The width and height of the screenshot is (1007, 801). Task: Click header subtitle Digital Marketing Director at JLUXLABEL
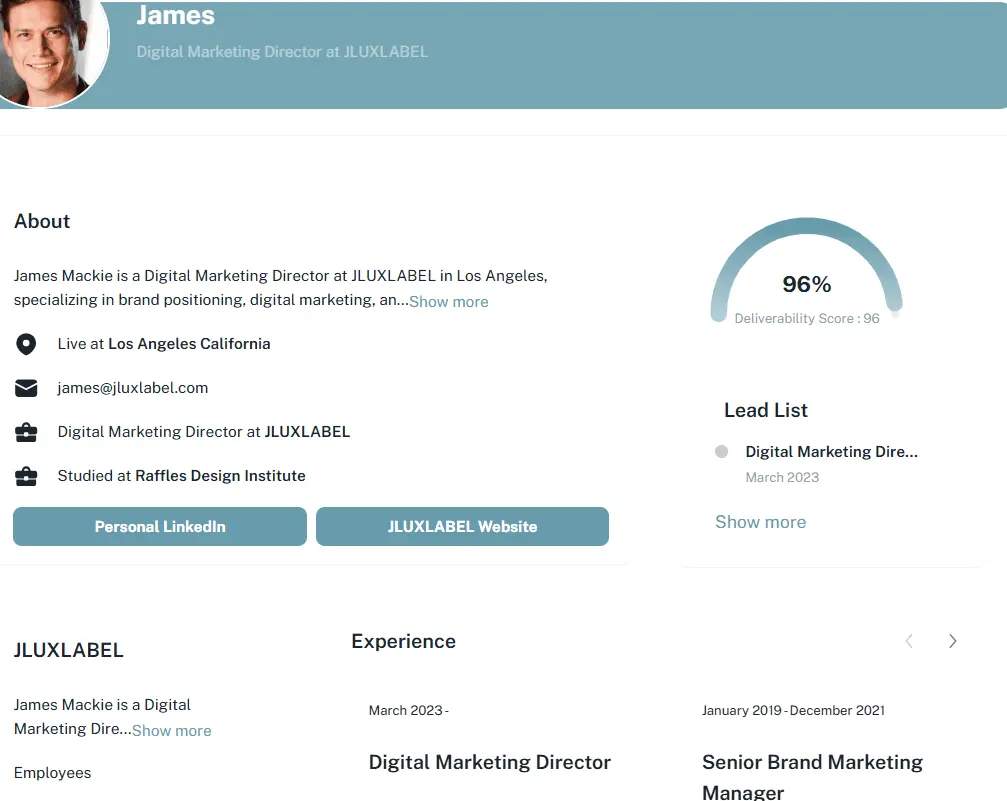click(282, 52)
